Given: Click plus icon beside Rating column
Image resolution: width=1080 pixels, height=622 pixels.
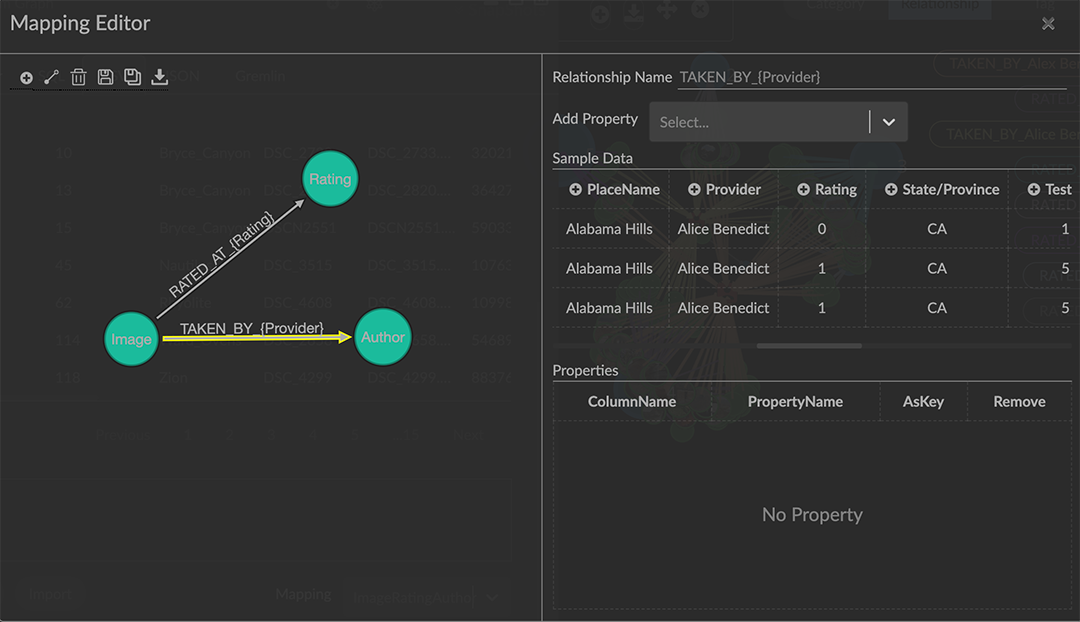Looking at the screenshot, I should pyautogui.click(x=803, y=190).
